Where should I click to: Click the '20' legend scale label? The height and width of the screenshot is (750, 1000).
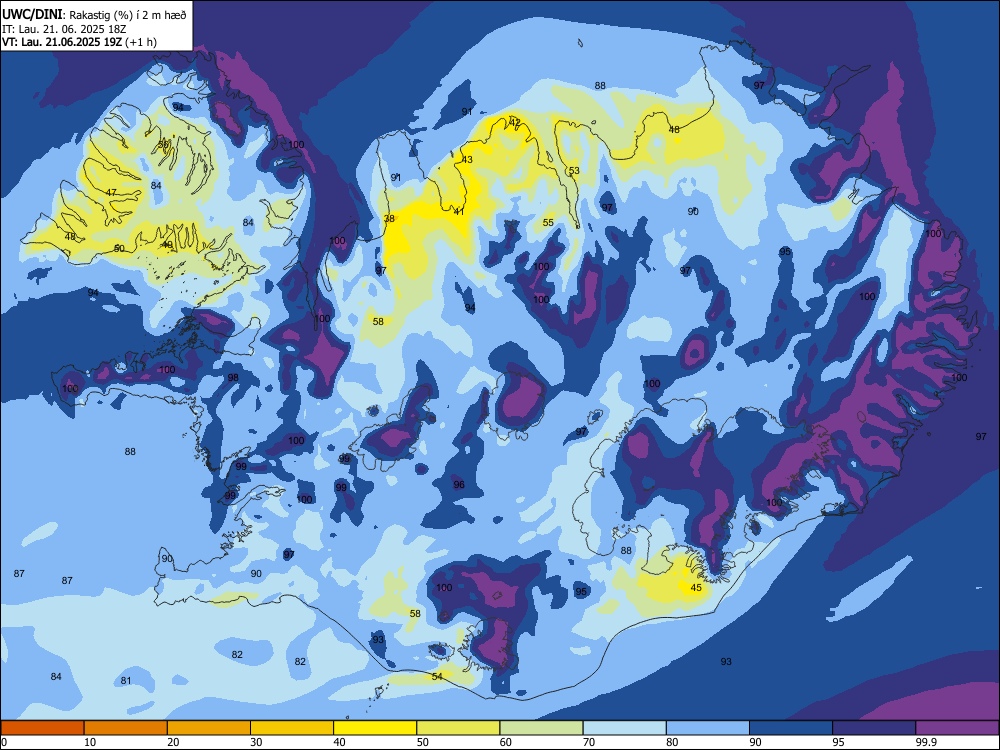click(x=173, y=742)
